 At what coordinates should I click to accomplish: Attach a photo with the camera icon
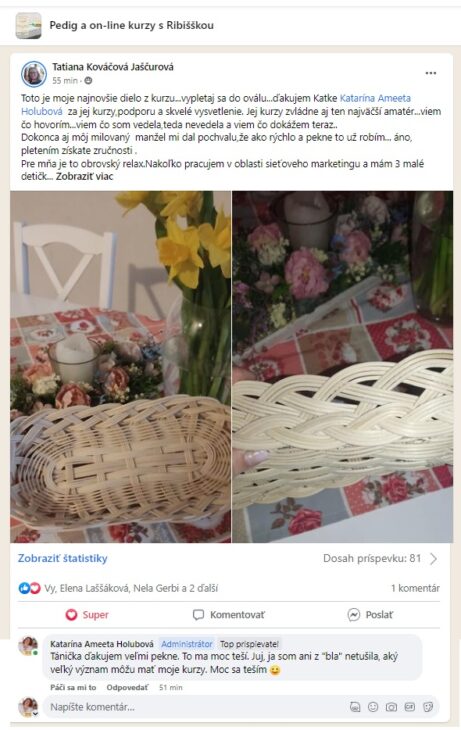(x=391, y=707)
